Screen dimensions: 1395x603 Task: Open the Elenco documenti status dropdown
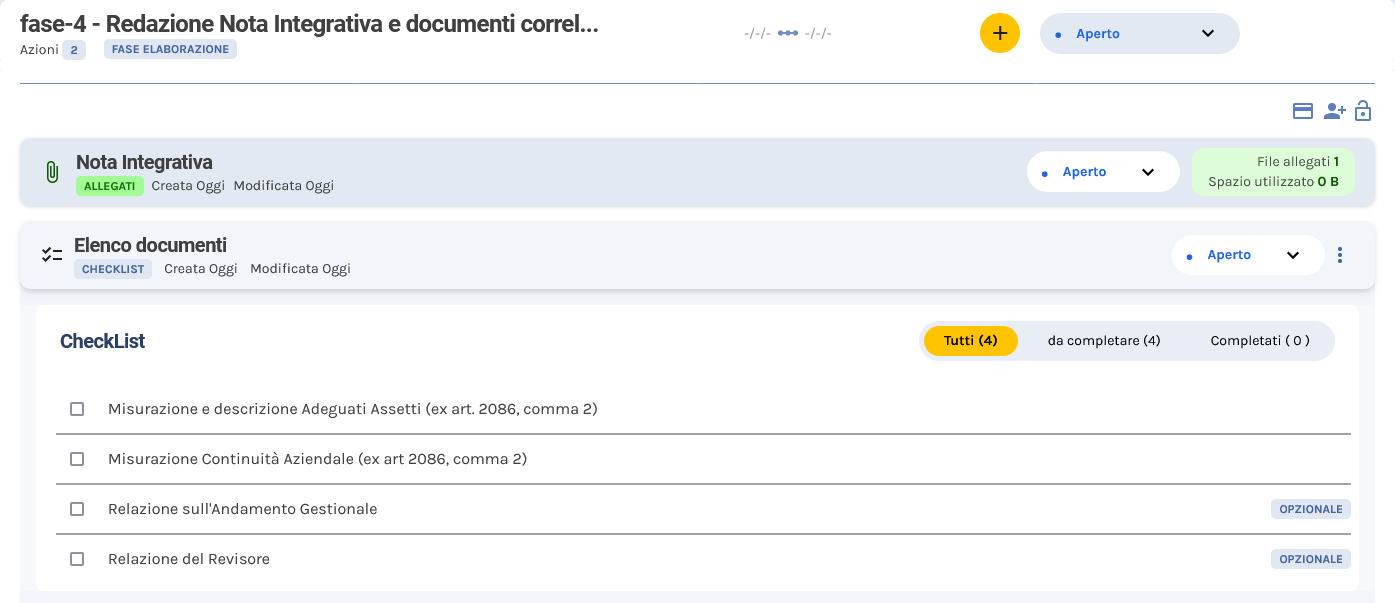1247,255
